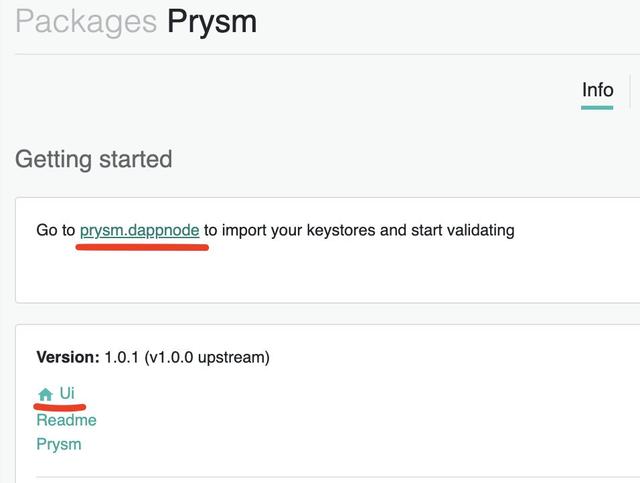Open the Prysm link below Readme
Viewport: 640px width, 483px height.
pos(59,444)
